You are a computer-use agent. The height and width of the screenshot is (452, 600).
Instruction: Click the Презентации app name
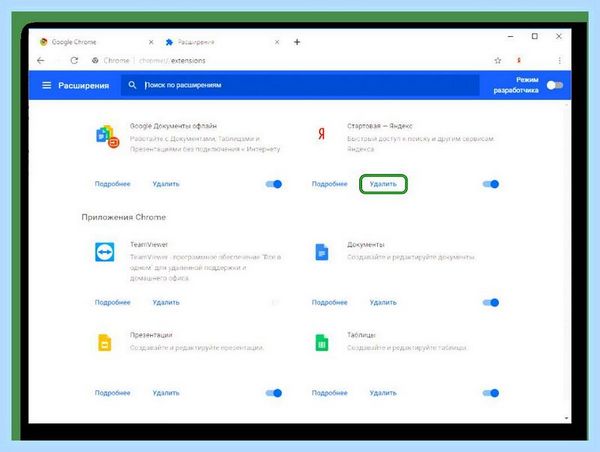point(151,335)
